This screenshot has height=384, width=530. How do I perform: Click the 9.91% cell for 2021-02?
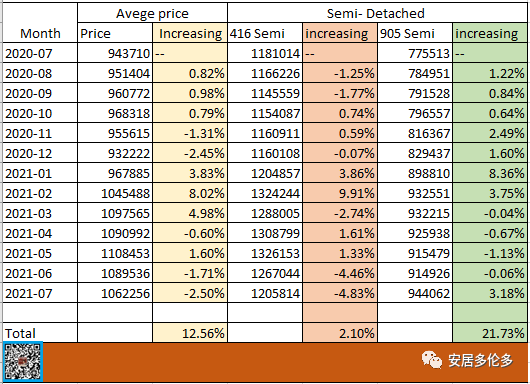click(340, 193)
